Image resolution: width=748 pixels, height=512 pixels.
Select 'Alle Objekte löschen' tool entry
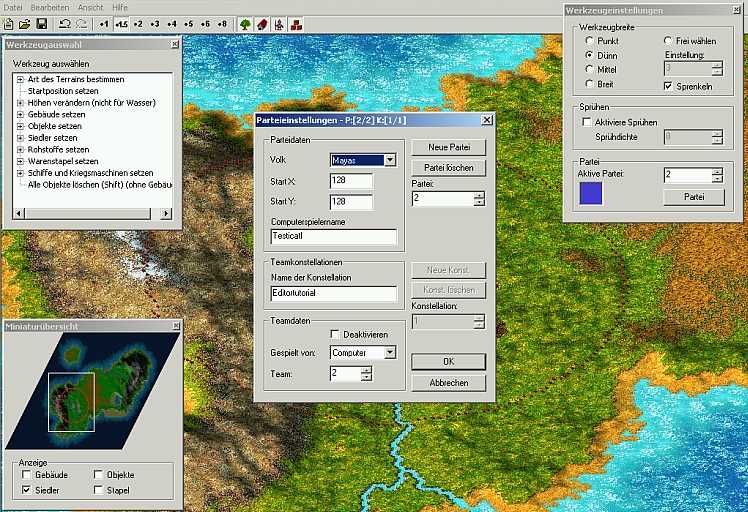coord(100,185)
